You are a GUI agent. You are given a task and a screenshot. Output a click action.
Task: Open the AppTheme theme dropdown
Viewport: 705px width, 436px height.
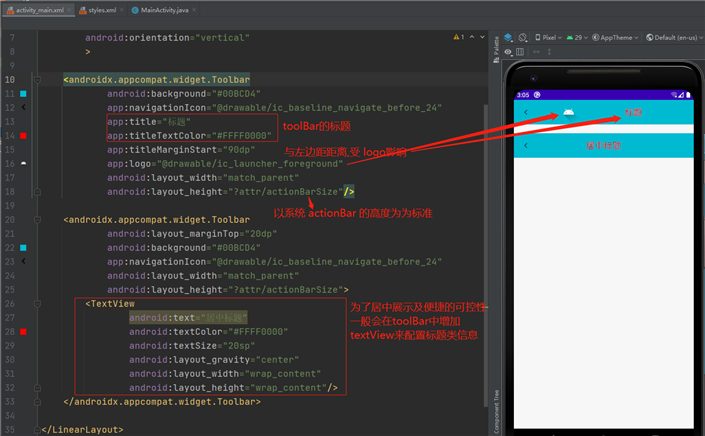click(x=615, y=38)
